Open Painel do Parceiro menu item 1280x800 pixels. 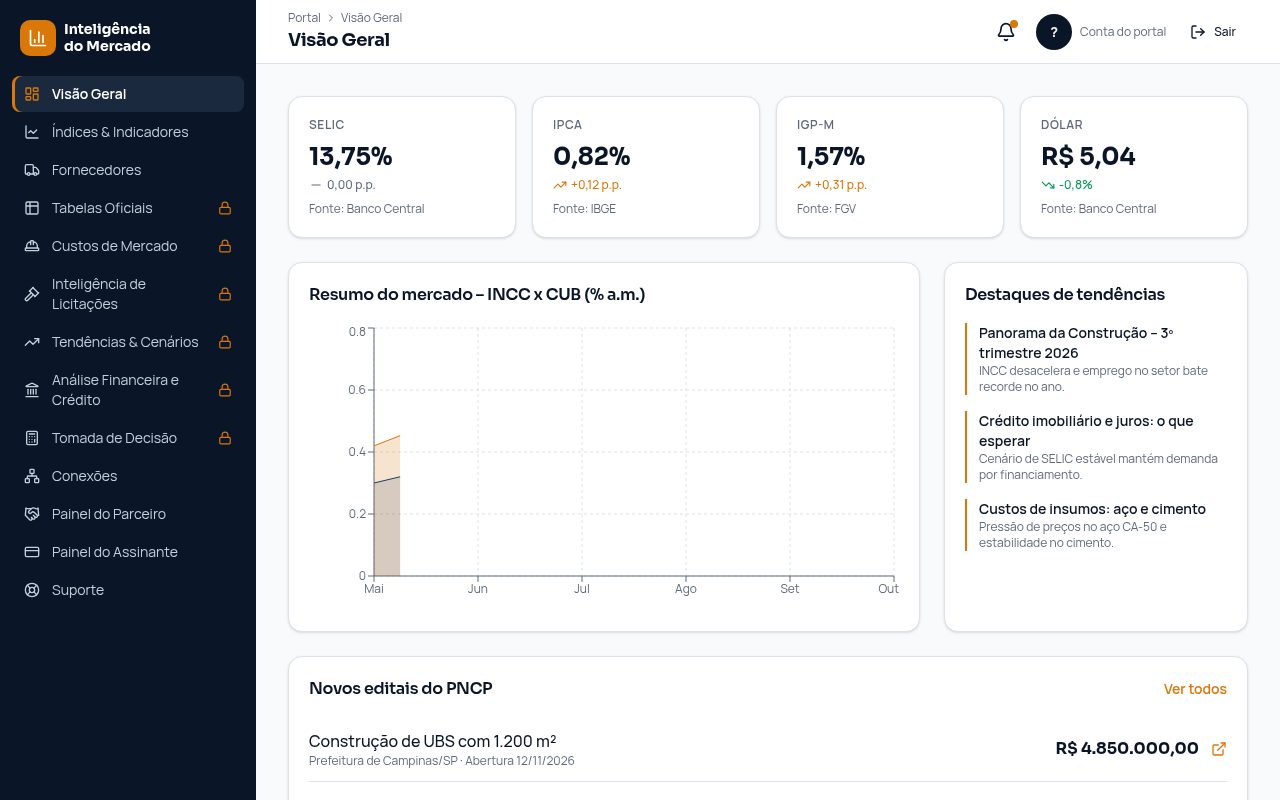coord(128,514)
